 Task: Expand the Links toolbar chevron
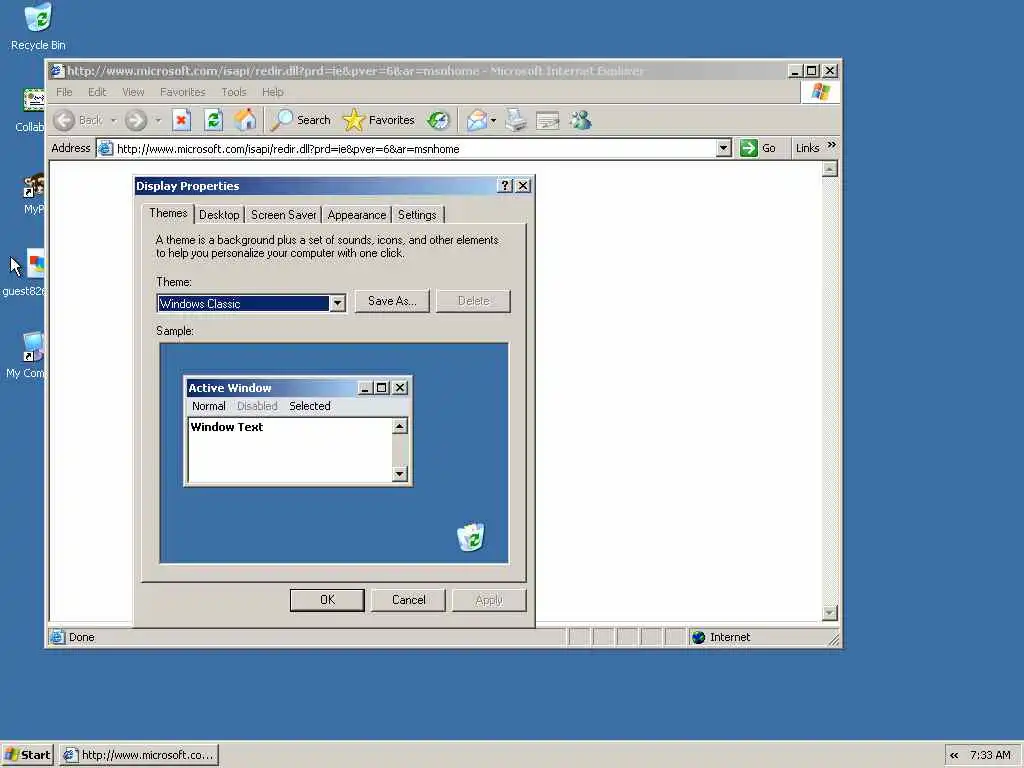point(831,145)
